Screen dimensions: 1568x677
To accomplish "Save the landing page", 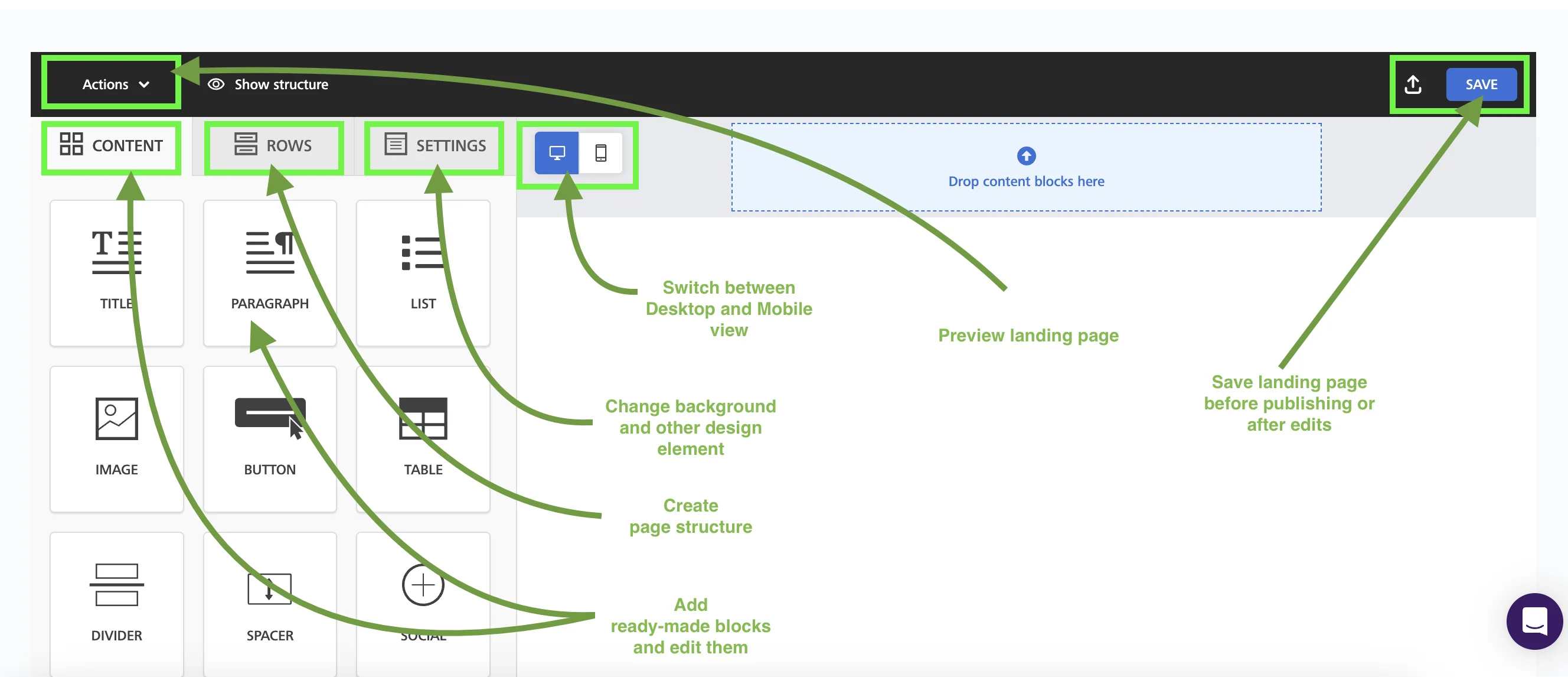I will [x=1481, y=84].
